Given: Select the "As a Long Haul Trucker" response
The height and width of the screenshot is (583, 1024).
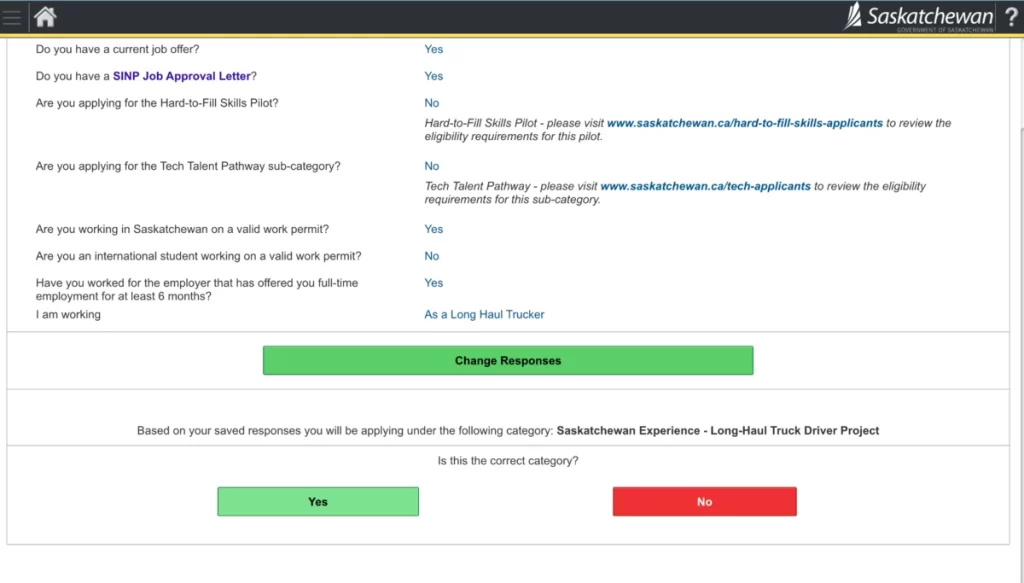Looking at the screenshot, I should point(484,314).
